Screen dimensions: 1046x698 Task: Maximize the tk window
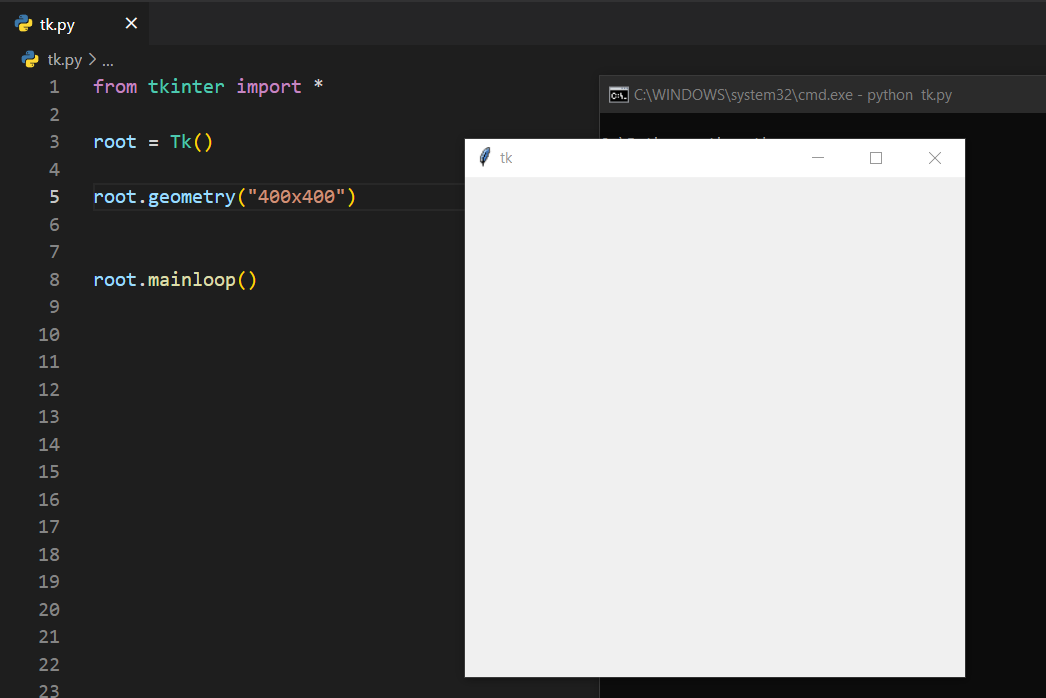click(x=876, y=158)
